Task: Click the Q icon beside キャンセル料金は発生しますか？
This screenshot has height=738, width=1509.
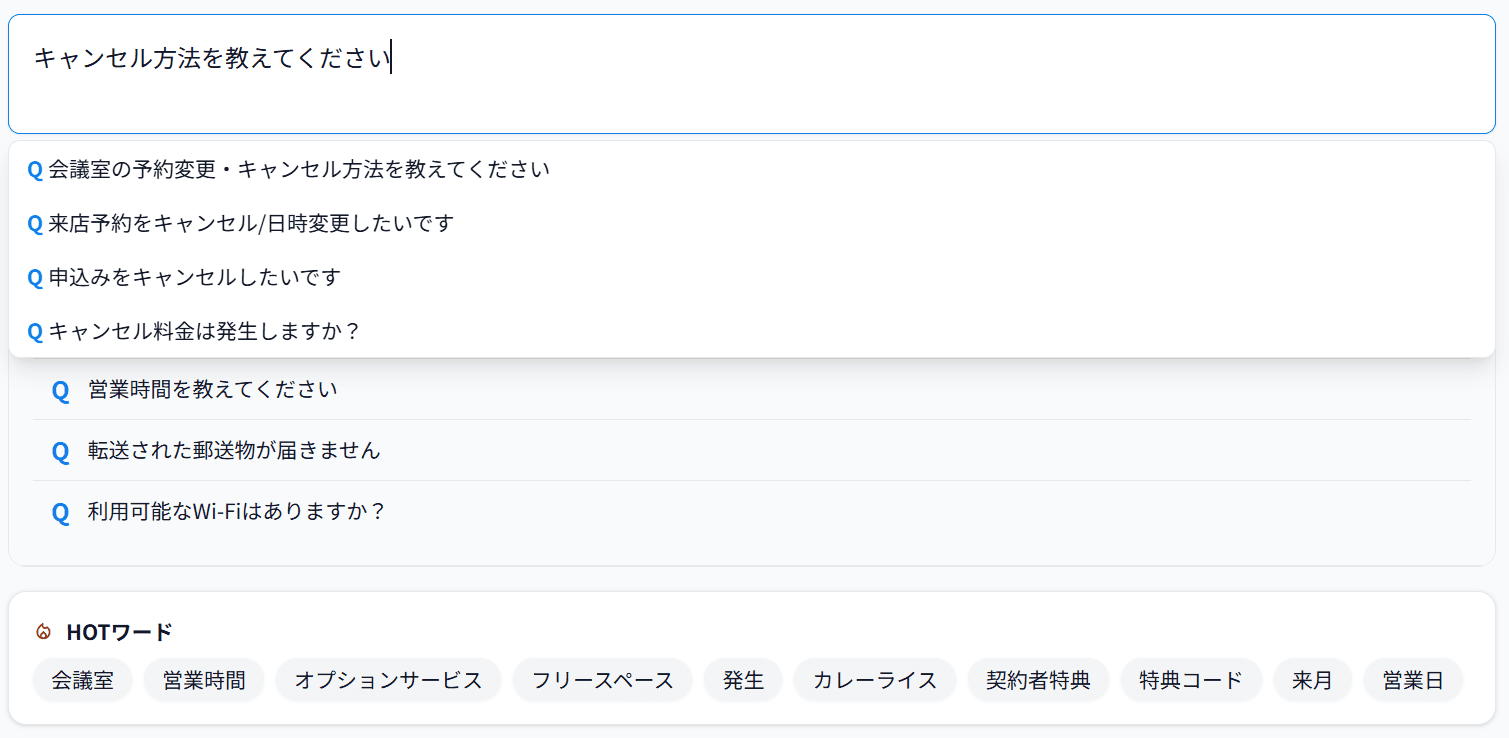Action: click(35, 331)
